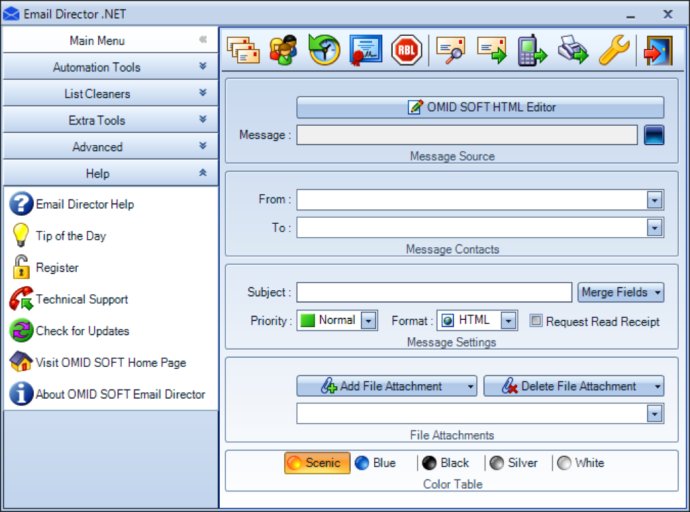This screenshot has width=690, height=512.
Task: Open settings with the wrench icon
Action: point(614,50)
